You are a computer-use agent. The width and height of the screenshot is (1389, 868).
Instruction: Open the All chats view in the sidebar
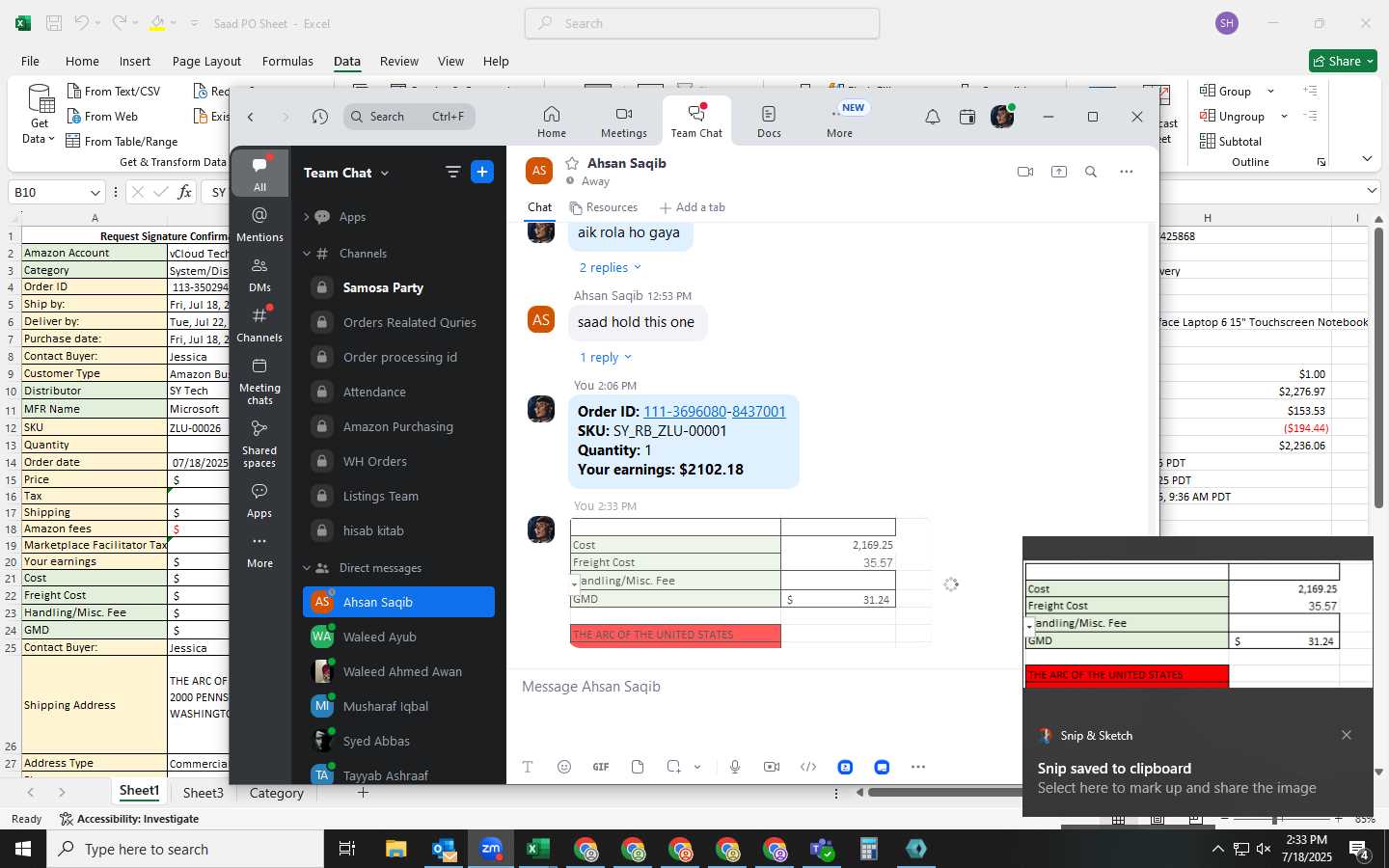coord(259,174)
